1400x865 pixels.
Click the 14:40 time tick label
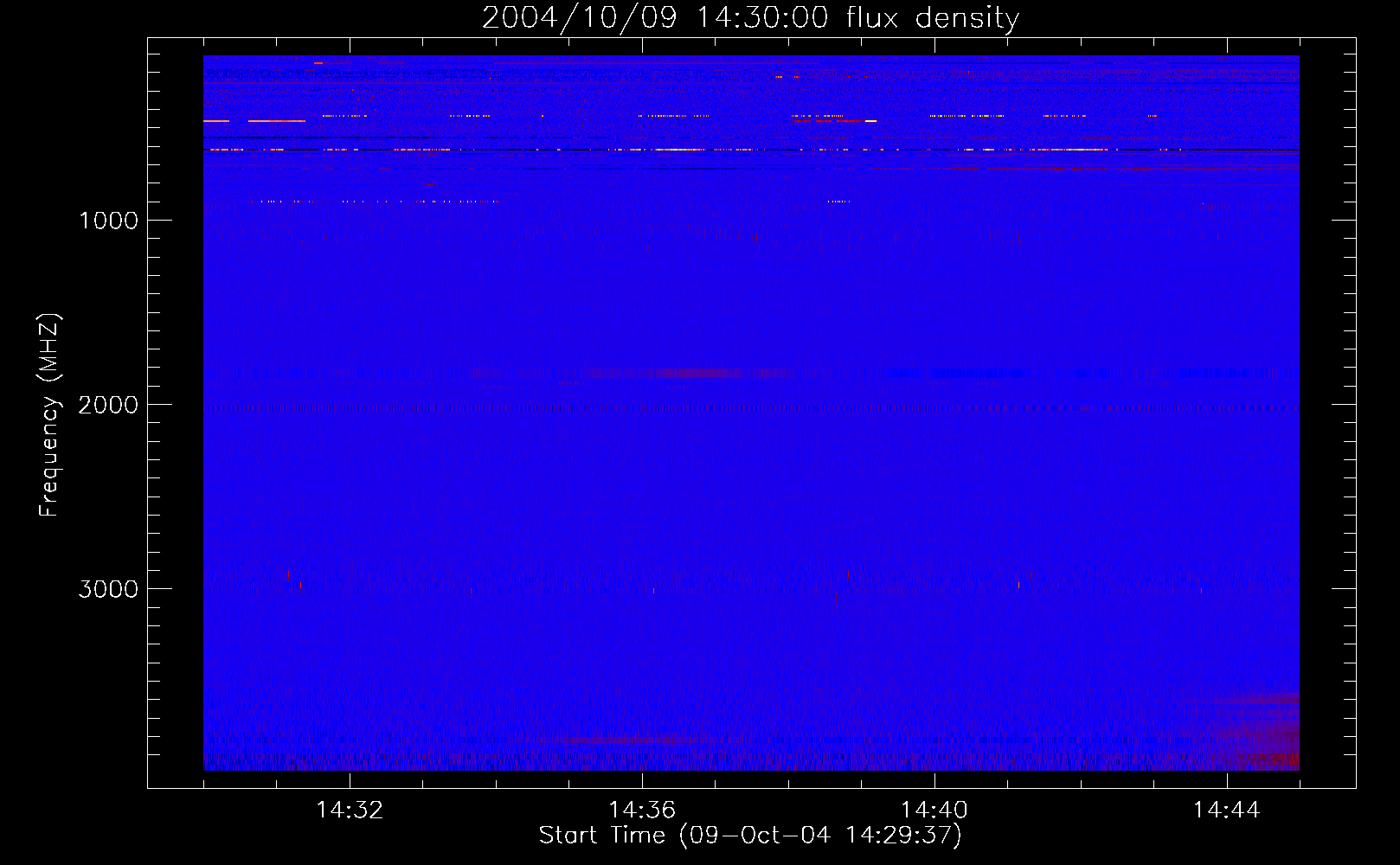tap(934, 811)
